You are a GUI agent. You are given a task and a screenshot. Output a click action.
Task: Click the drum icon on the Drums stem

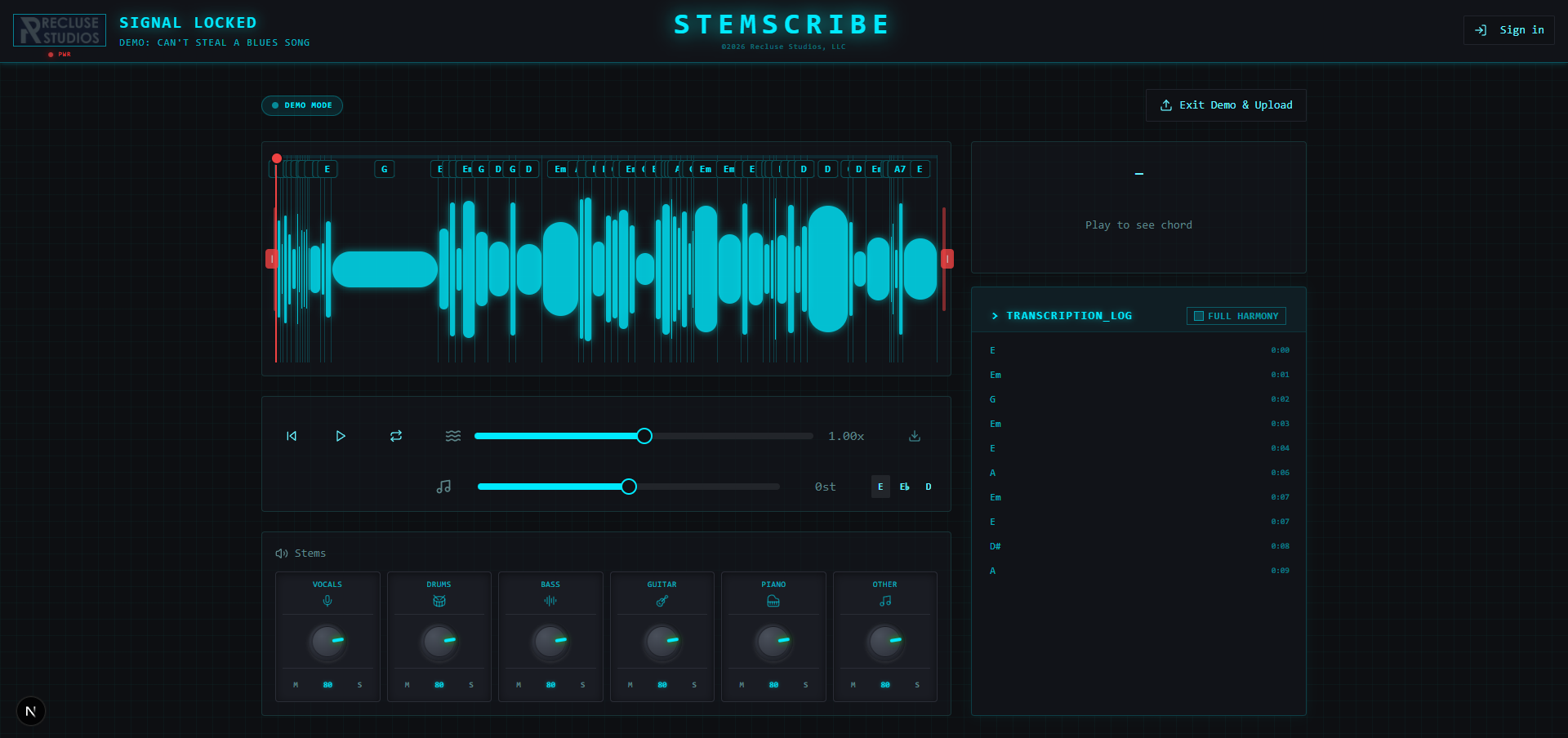(x=439, y=601)
